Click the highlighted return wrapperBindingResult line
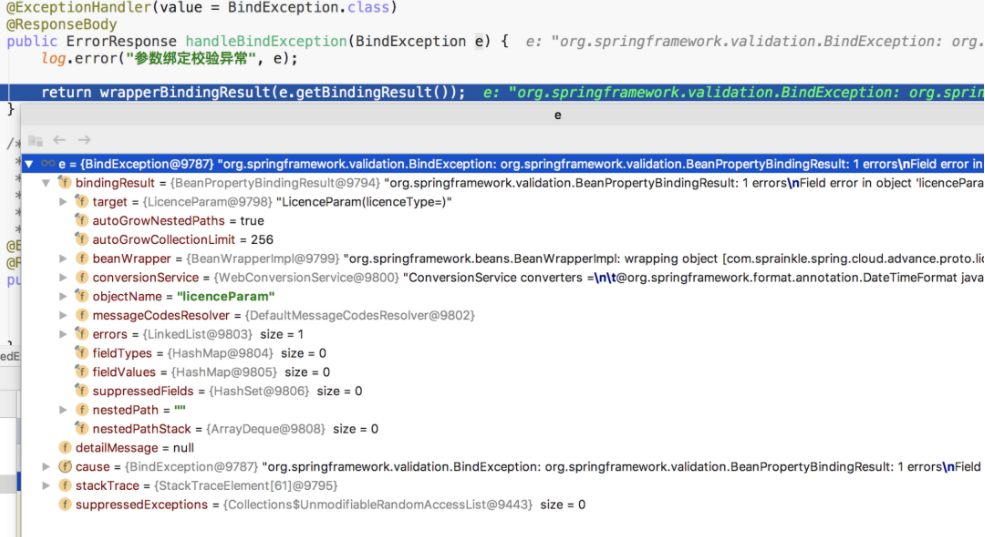This screenshot has height=537, width=985. pos(492,92)
